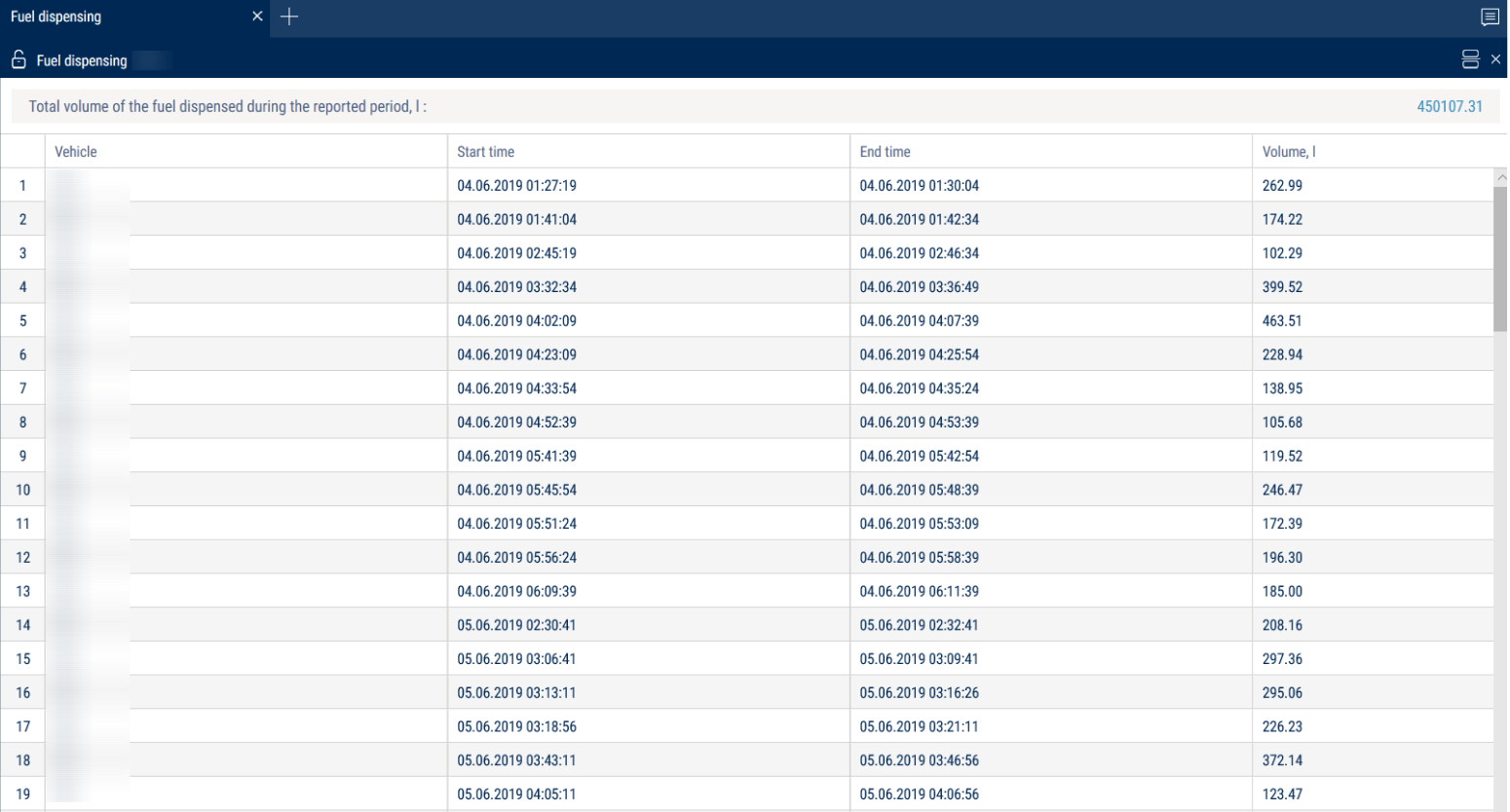Select volume cell 102.29
The width and height of the screenshot is (1510, 812).
(x=1282, y=253)
